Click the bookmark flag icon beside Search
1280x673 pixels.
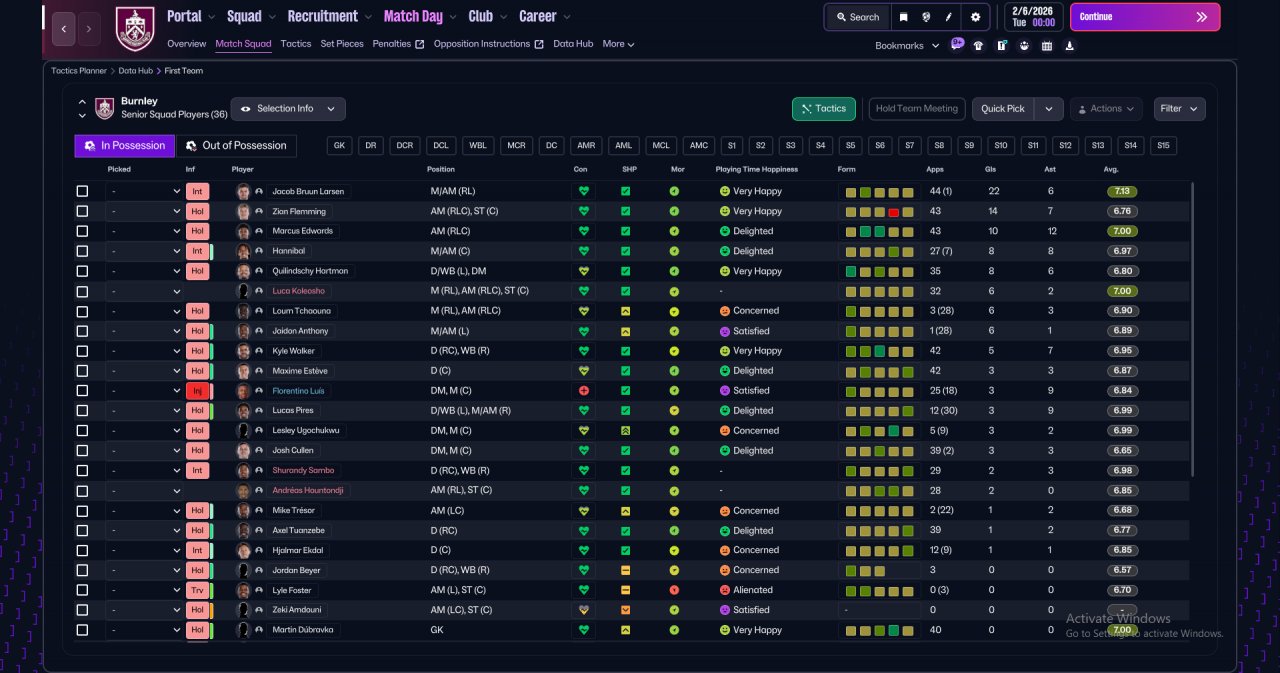tap(904, 17)
